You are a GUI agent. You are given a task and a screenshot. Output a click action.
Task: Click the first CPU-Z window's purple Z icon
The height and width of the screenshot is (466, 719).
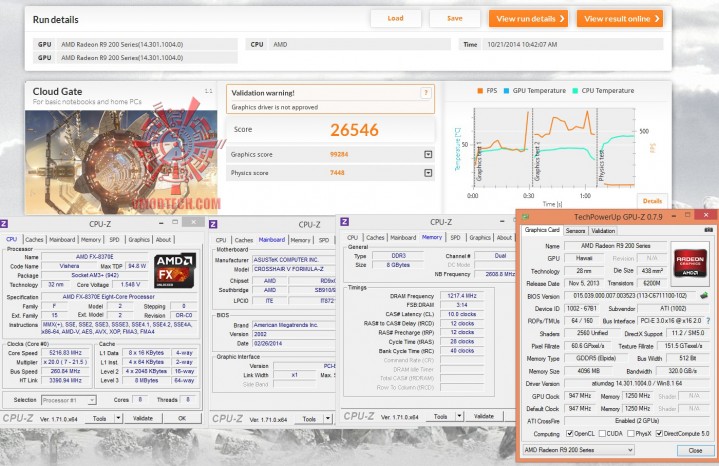pos(4,224)
